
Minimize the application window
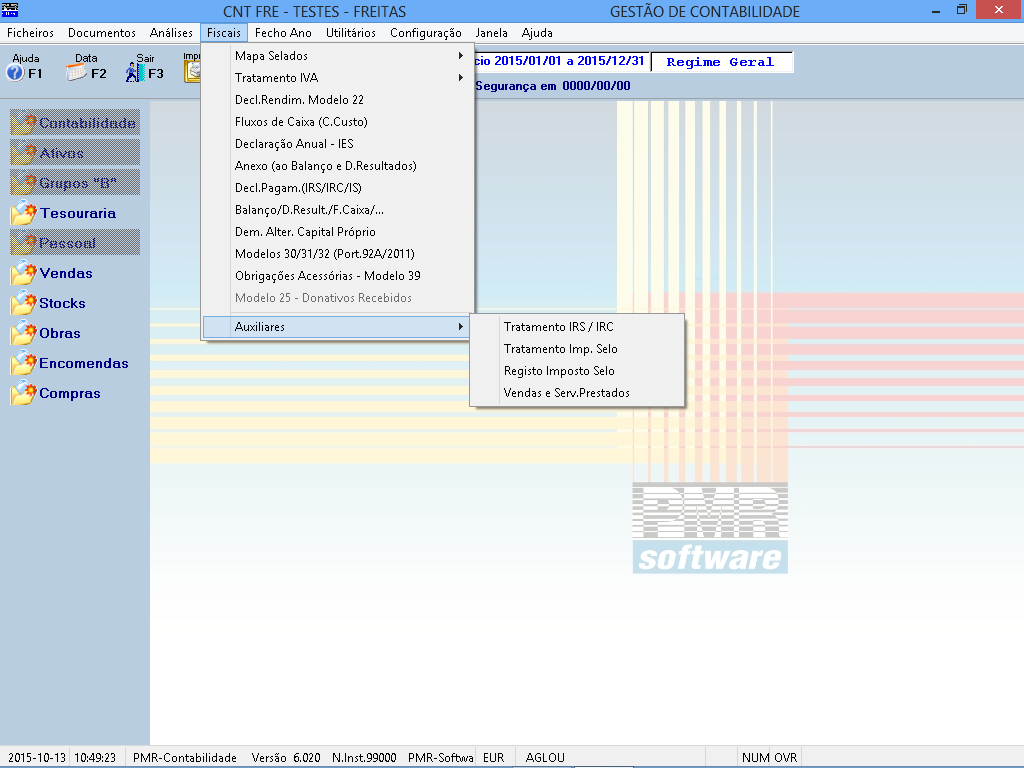click(936, 10)
